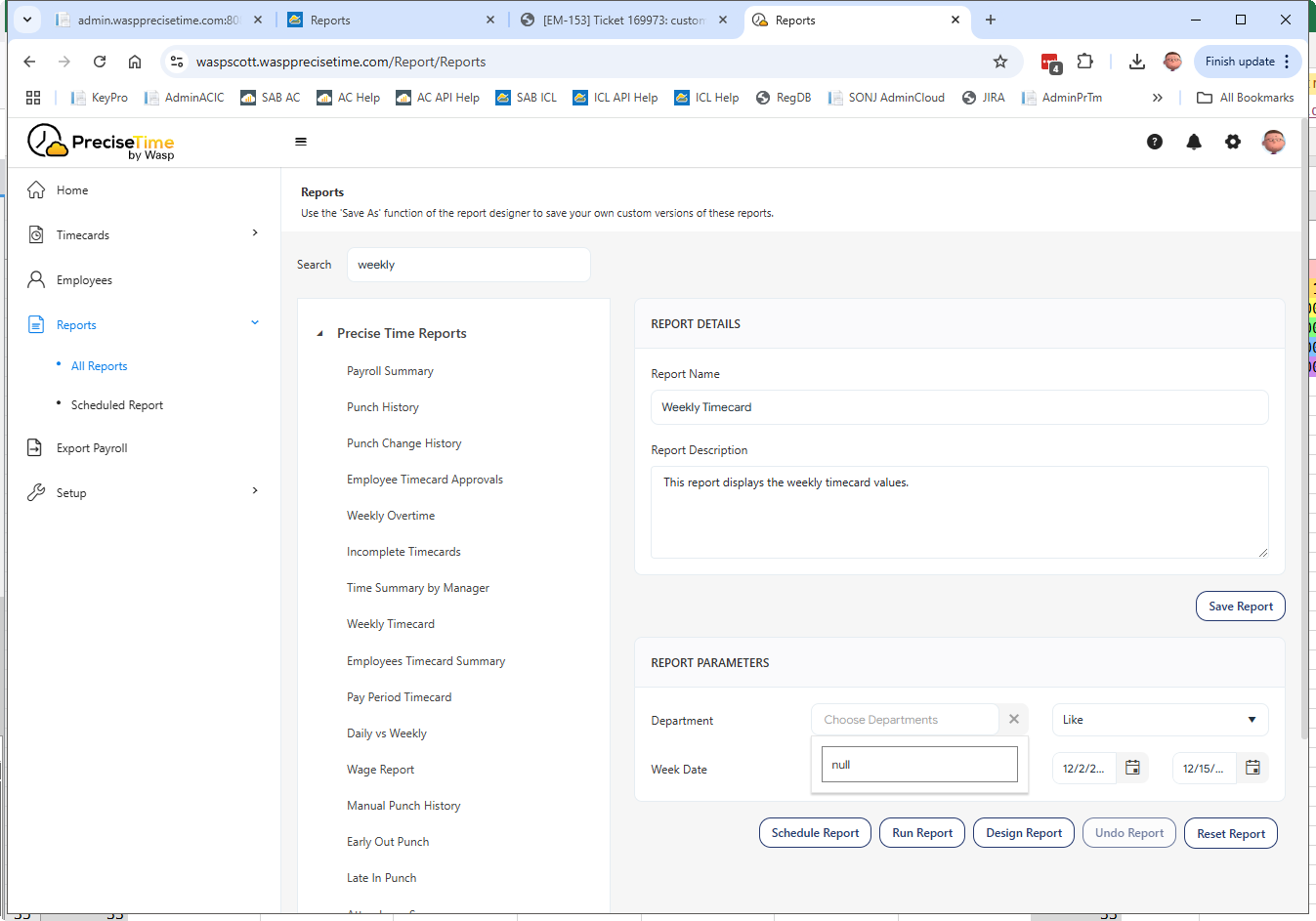Screen dimensions: 1316x921
Task: Open notifications bell icon
Action: (1194, 142)
